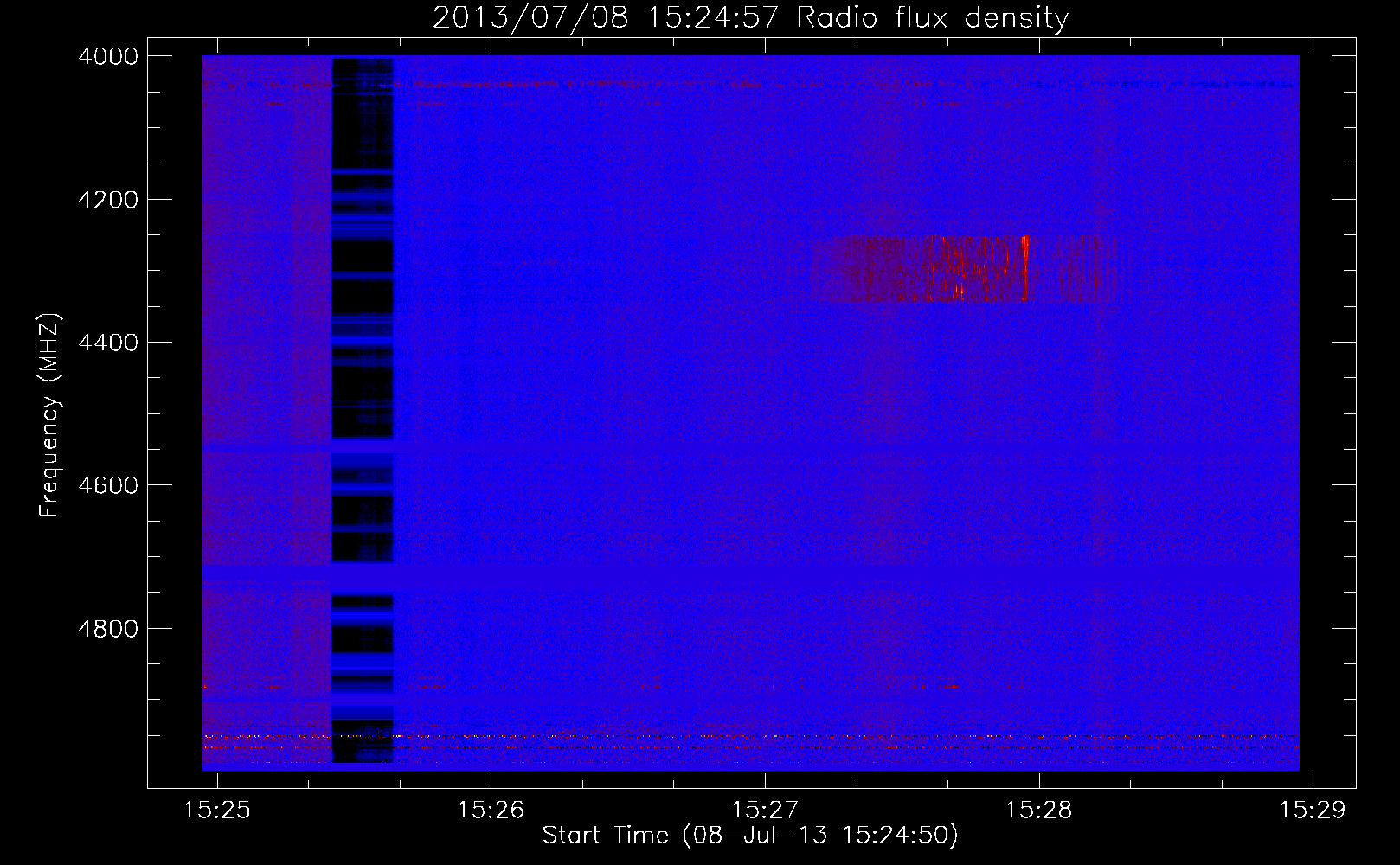Click the 4000 frequency tick label
This screenshot has height=865, width=1400.
[108, 56]
